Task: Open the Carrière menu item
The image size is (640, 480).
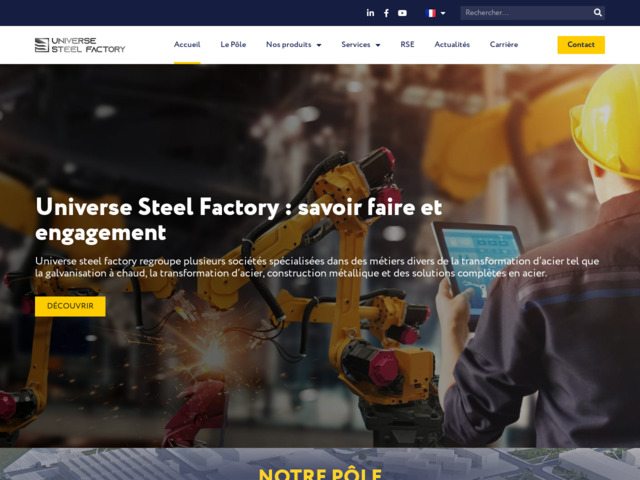Action: pyautogui.click(x=504, y=44)
